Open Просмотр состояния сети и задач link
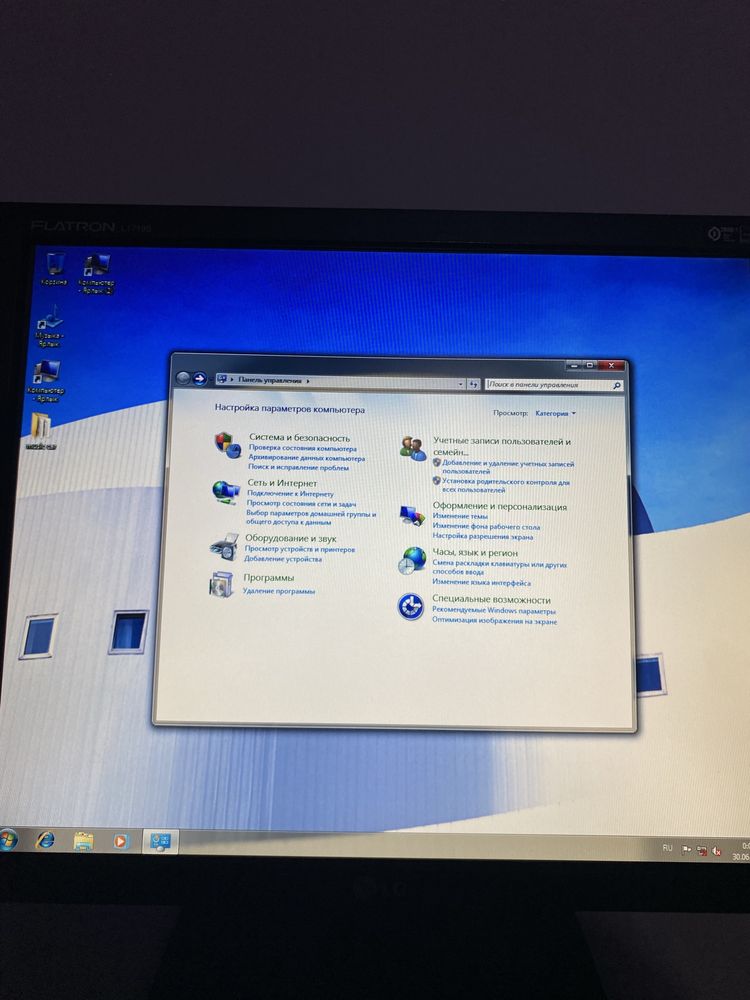Screen dimensions: 750x1000 301,503
